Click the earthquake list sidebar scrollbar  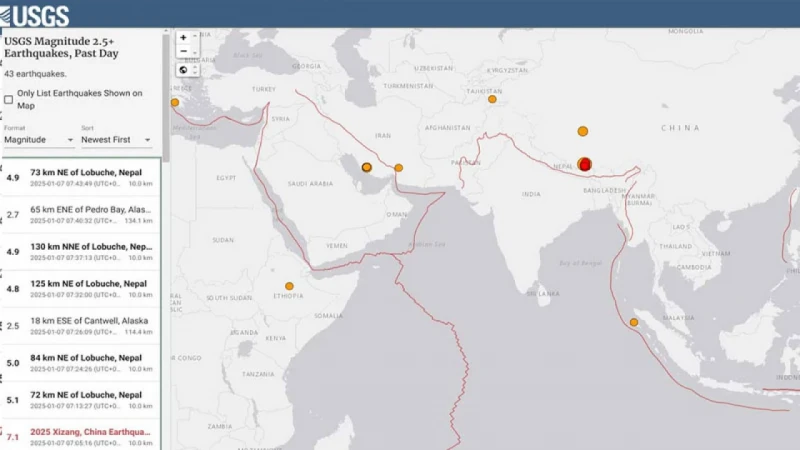click(x=166, y=100)
